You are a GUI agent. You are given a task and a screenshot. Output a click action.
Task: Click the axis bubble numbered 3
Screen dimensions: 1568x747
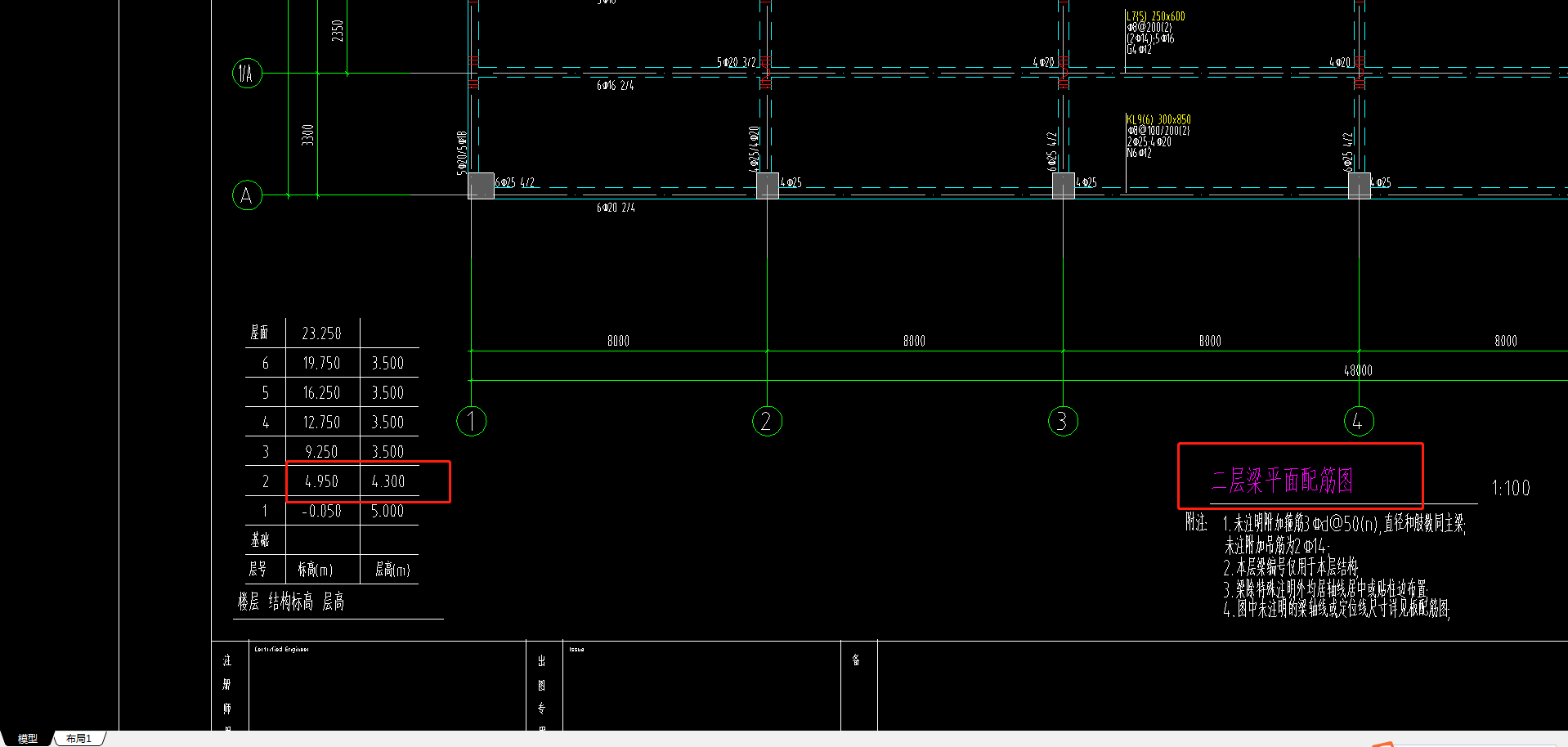(x=1063, y=421)
